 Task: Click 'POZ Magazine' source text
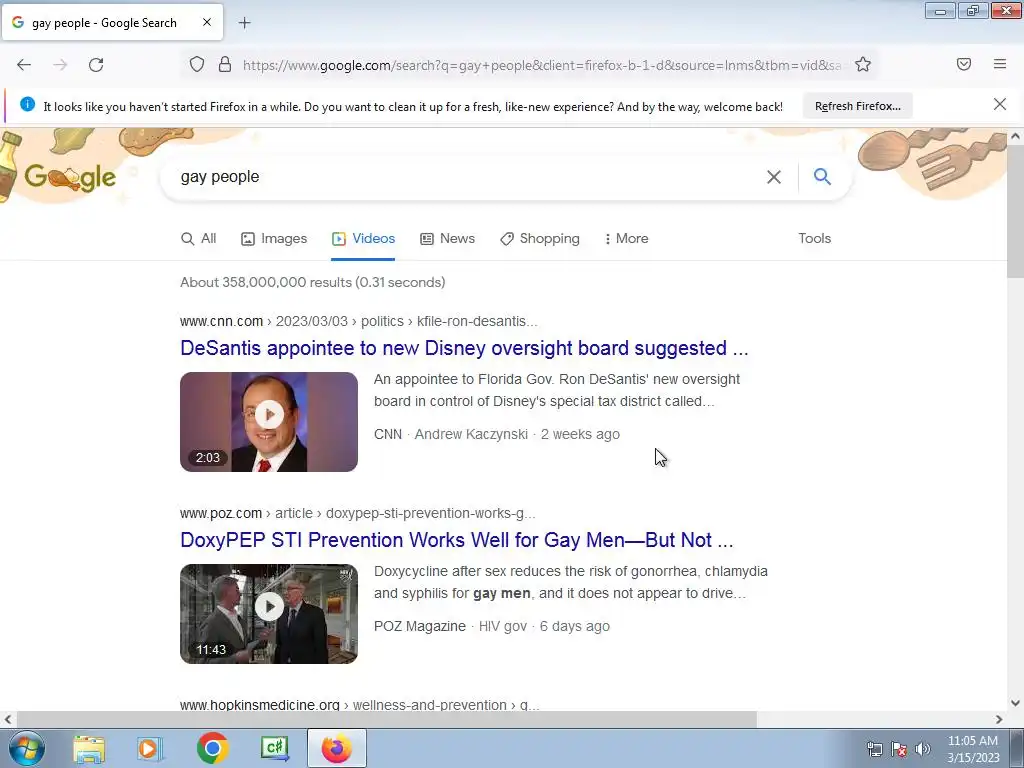(x=419, y=626)
